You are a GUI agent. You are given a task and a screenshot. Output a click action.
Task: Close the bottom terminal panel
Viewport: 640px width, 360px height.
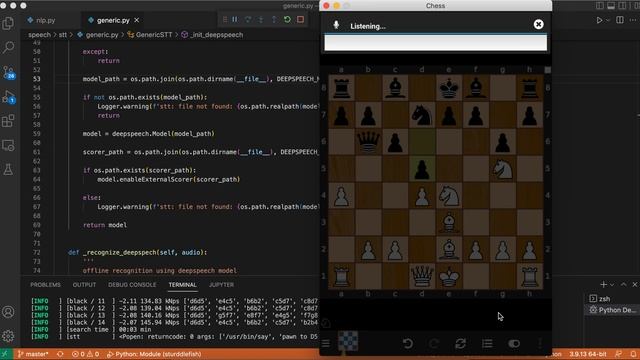click(635, 284)
